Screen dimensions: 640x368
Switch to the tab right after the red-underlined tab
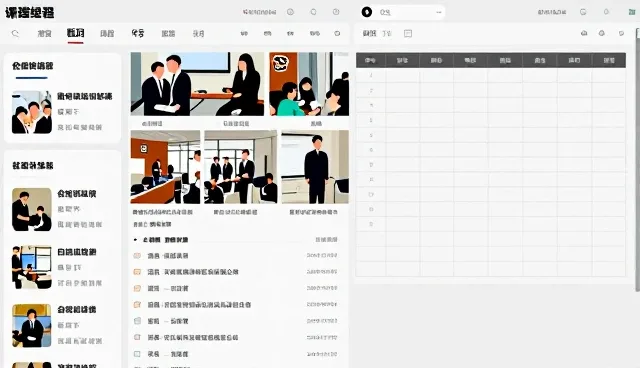(x=107, y=33)
